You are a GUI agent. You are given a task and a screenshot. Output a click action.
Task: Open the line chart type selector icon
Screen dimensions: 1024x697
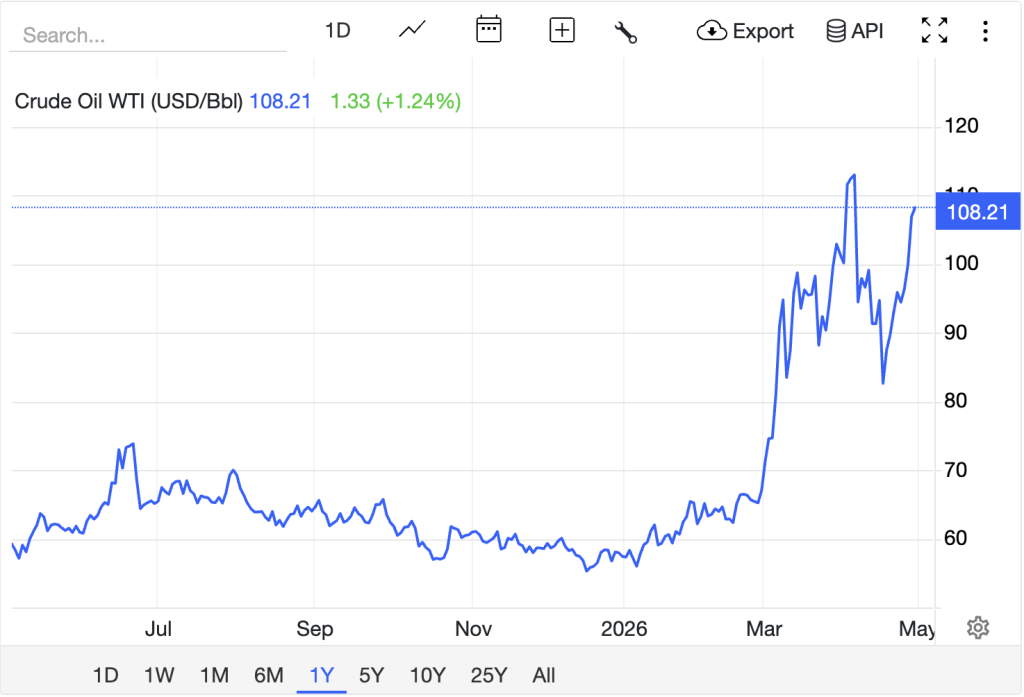(412, 30)
